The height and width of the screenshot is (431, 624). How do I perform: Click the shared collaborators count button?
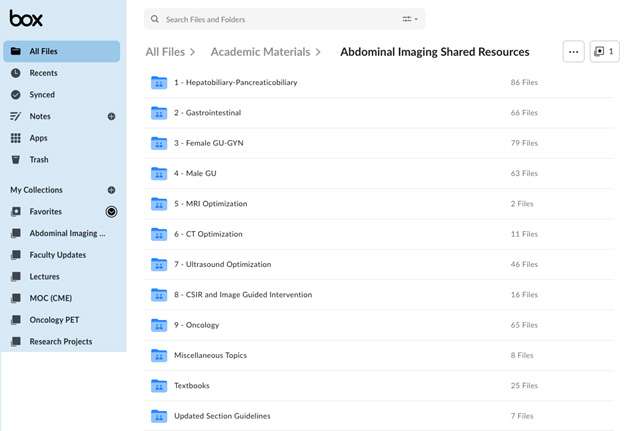(x=604, y=52)
